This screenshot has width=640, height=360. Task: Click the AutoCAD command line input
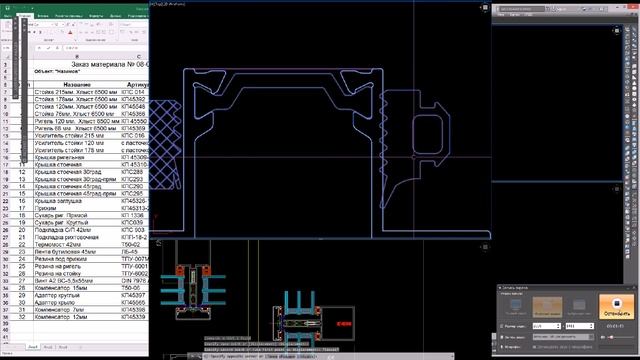[327, 356]
